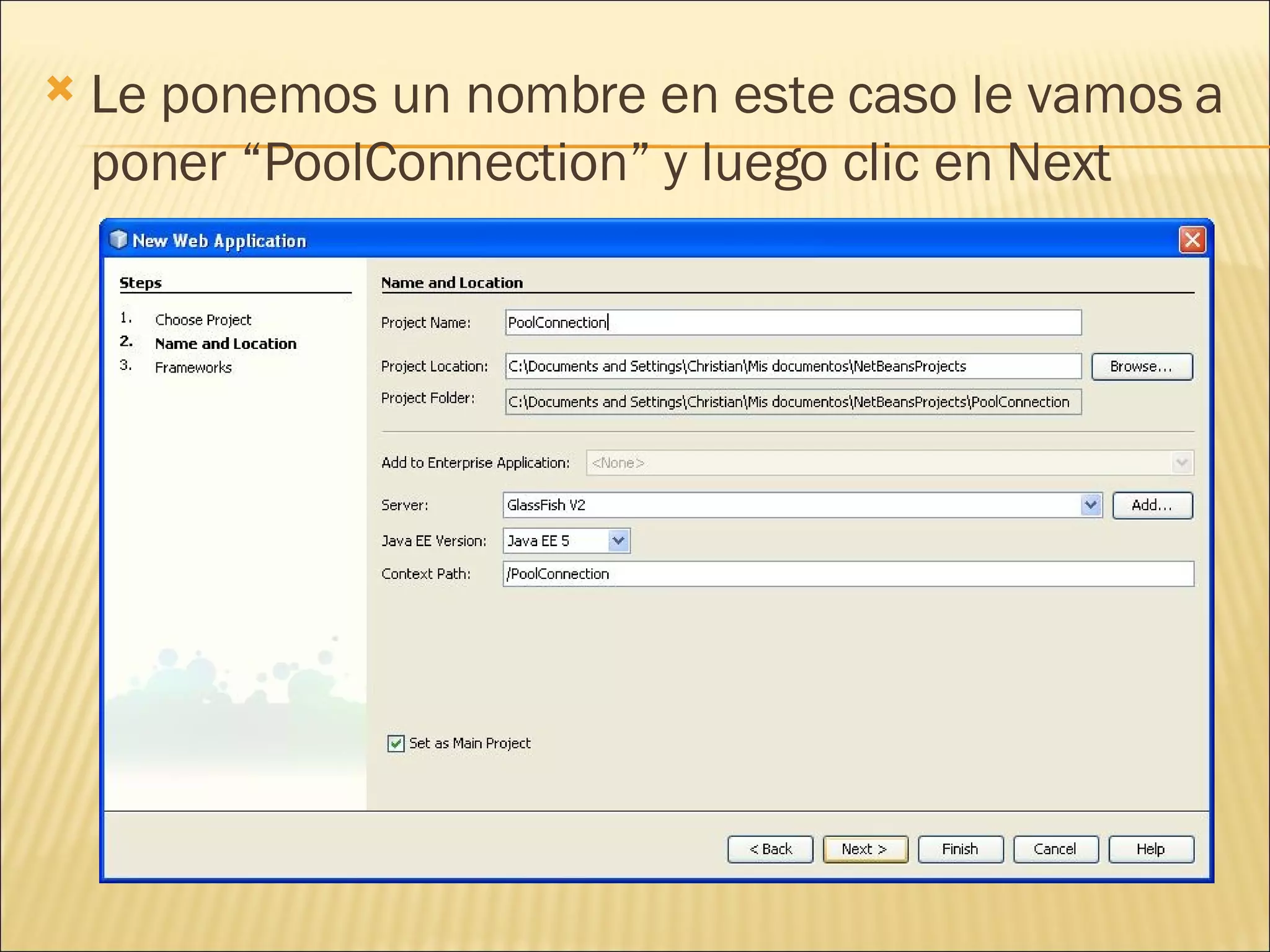1270x952 pixels.
Task: Toggle the Set as Main Project checkbox
Action: [396, 743]
